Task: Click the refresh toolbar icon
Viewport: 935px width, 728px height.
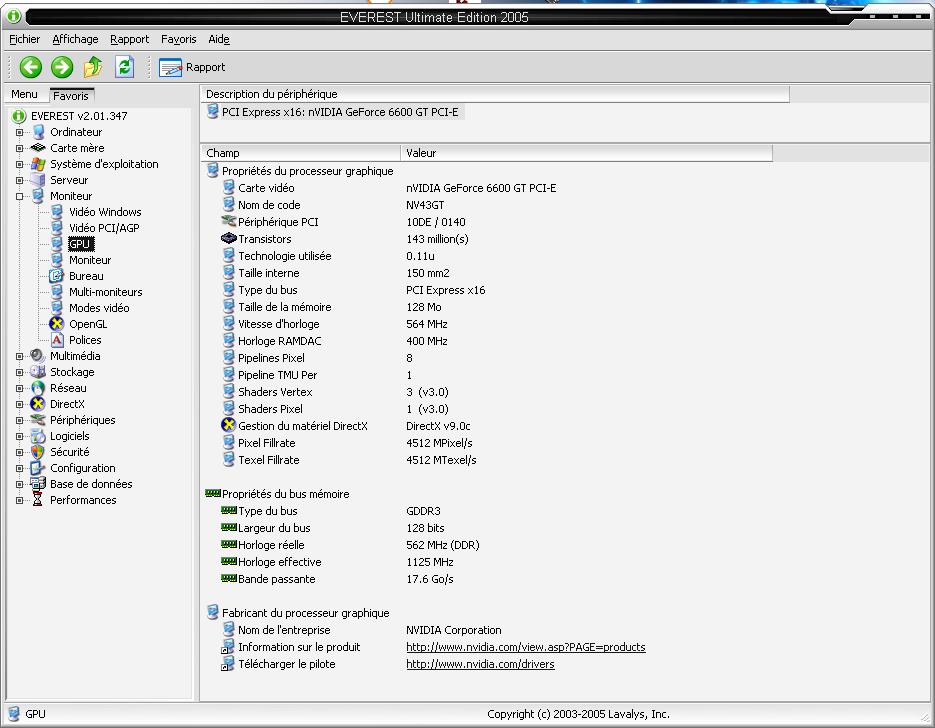Action: [124, 67]
